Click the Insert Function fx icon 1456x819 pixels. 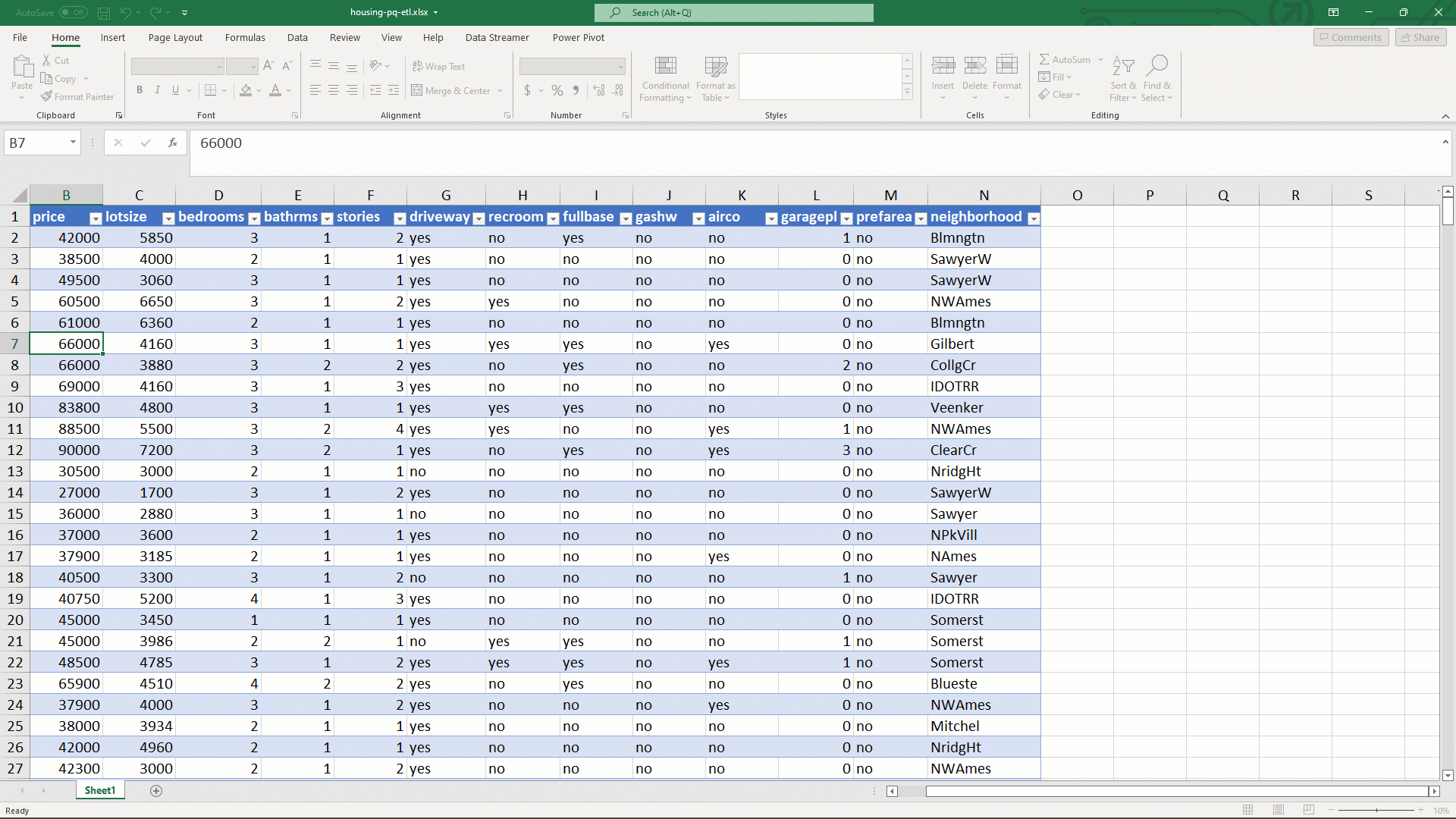click(x=173, y=143)
